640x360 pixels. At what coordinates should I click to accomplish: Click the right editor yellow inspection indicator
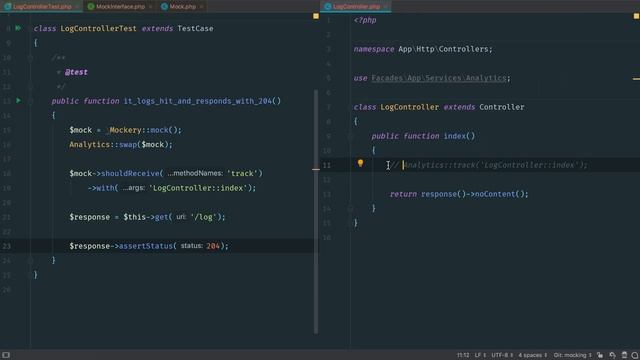pos(636,16)
